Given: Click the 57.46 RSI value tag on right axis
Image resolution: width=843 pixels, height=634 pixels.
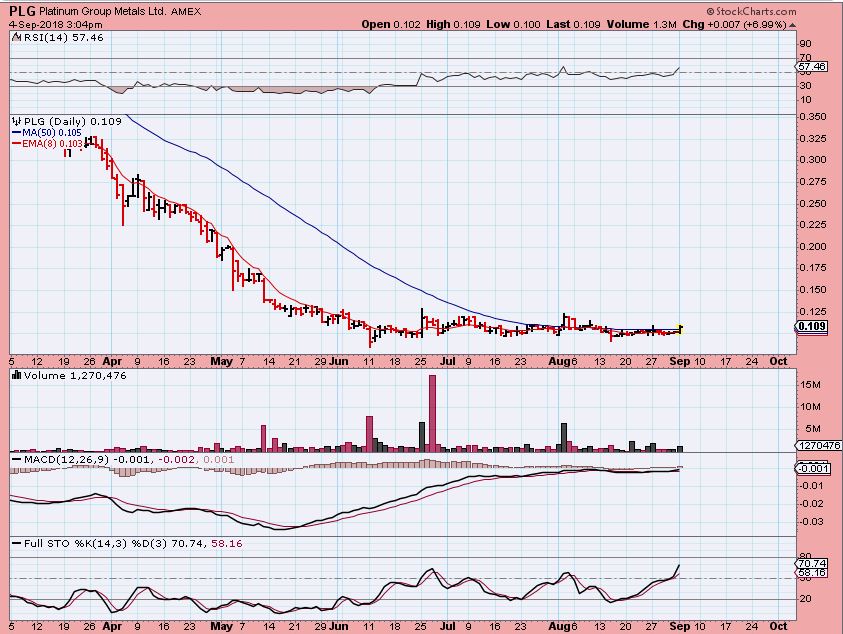Looking at the screenshot, I should 812,67.
